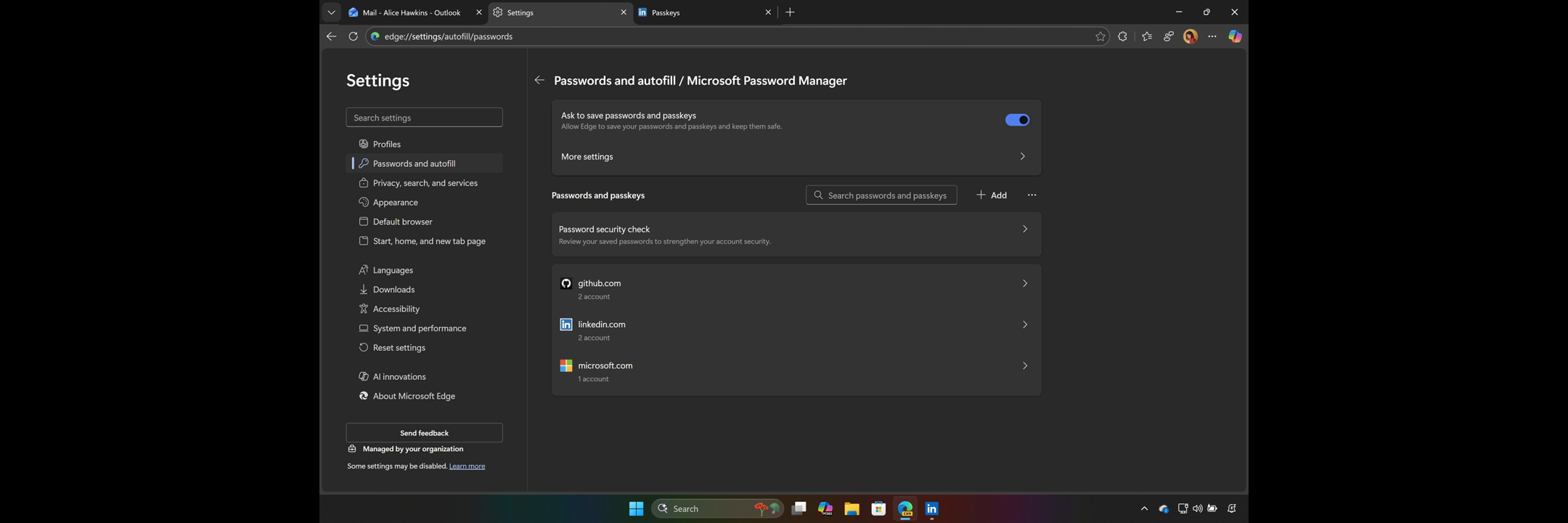The width and height of the screenshot is (1568, 523).
Task: Click Send feedback button
Action: point(424,433)
